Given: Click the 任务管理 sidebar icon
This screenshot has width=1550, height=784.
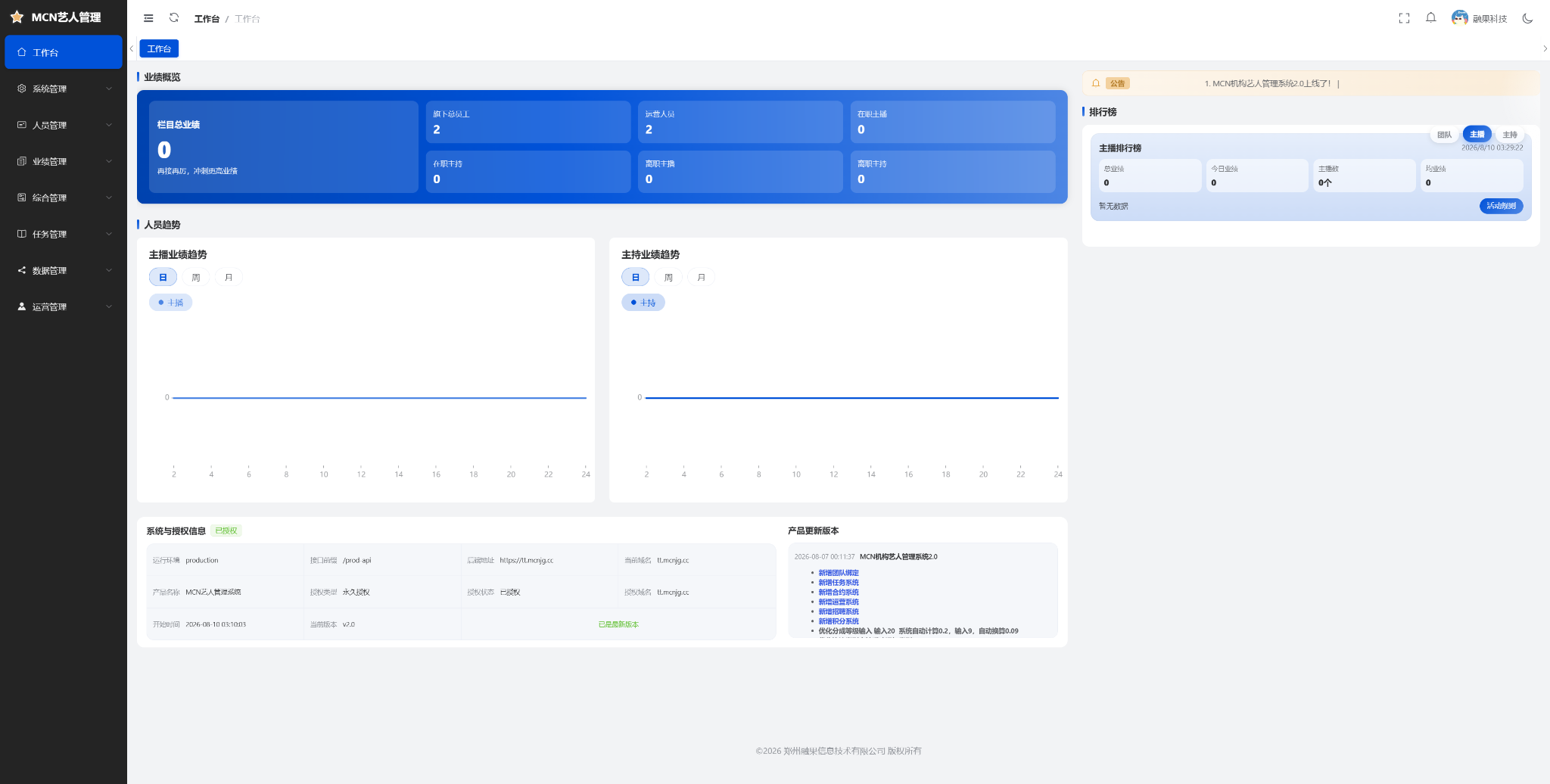Looking at the screenshot, I should pos(22,234).
